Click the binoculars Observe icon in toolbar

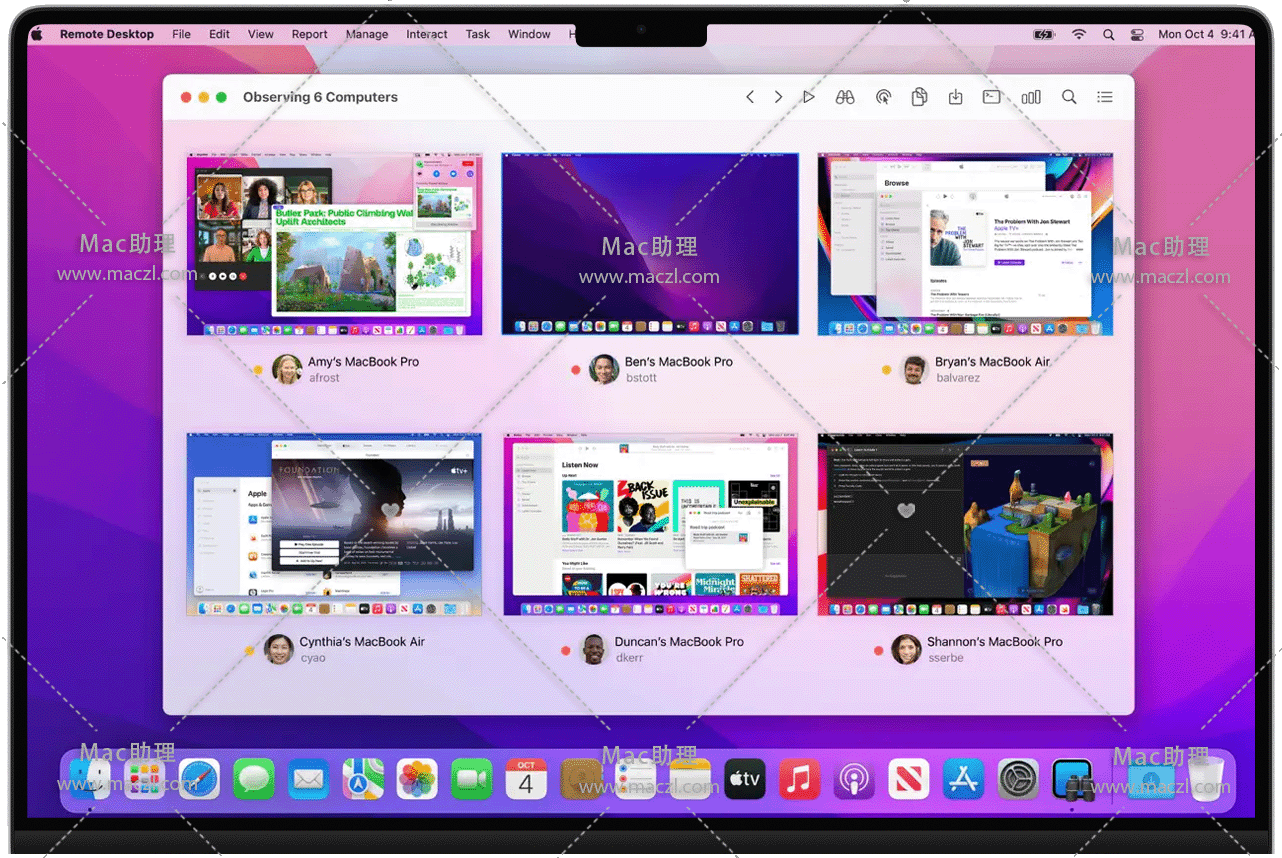pyautogui.click(x=845, y=97)
